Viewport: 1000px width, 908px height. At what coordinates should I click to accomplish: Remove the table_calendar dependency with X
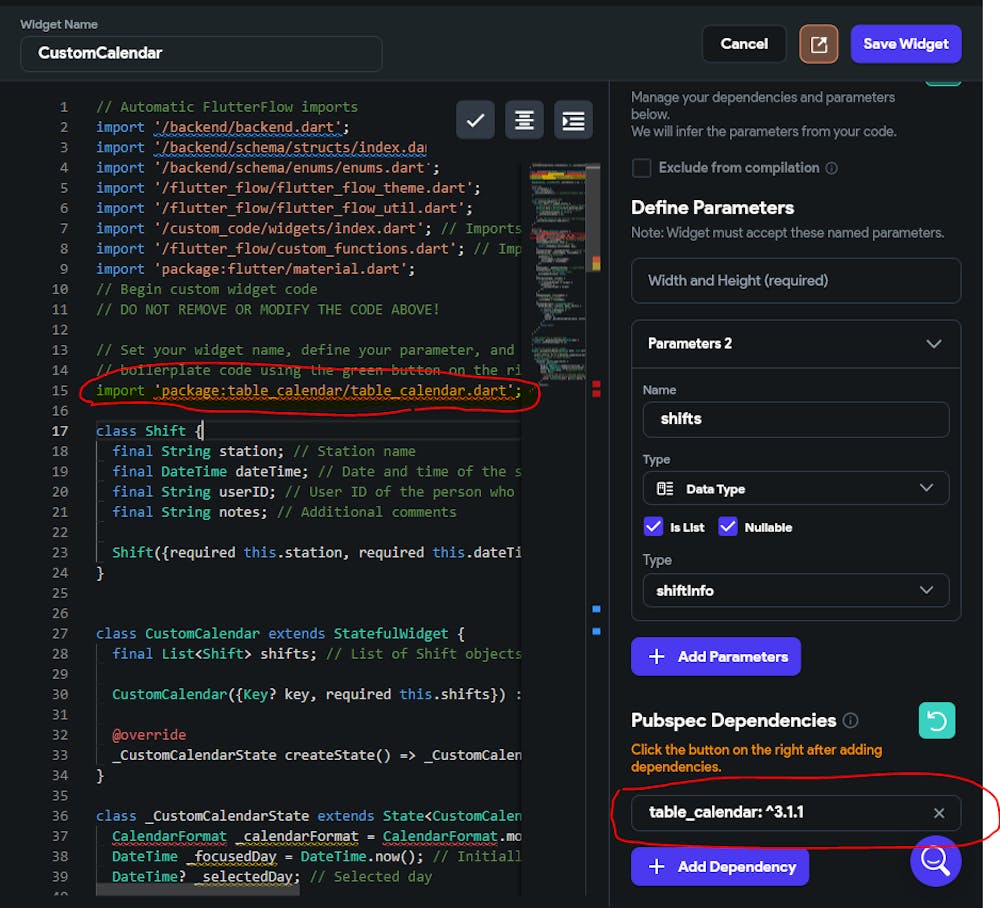tap(938, 813)
